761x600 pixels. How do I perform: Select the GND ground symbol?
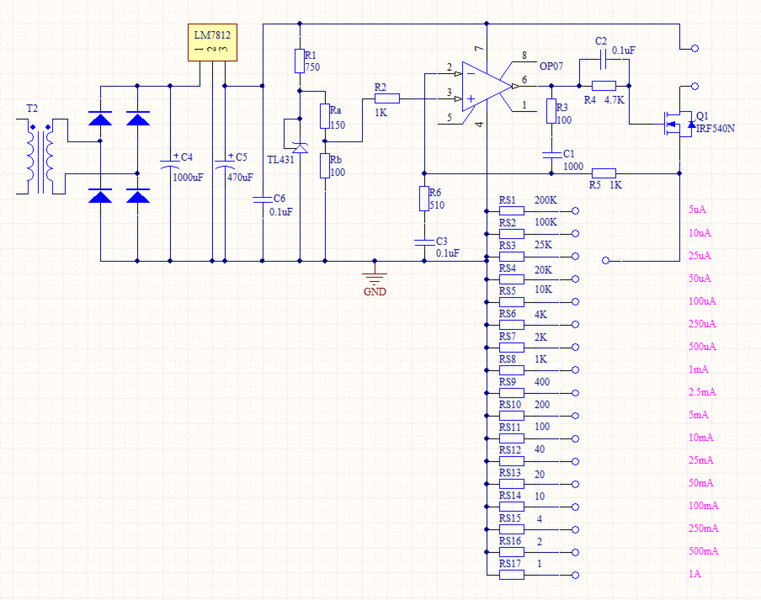click(x=374, y=276)
